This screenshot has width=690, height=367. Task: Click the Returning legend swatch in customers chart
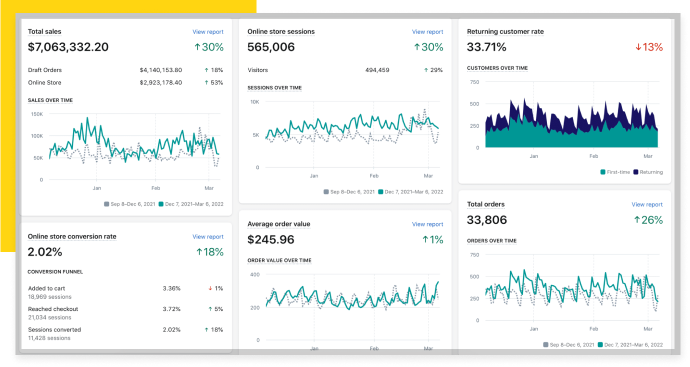point(636,172)
